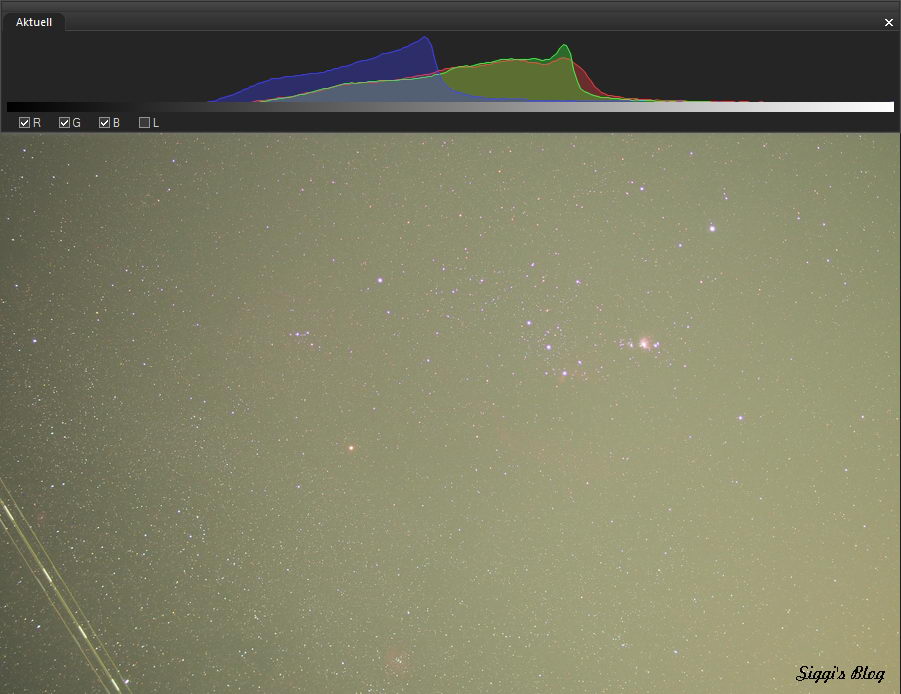Click the bright orange nebula cluster in photo
Viewport: 901px width, 694px height.
[645, 344]
